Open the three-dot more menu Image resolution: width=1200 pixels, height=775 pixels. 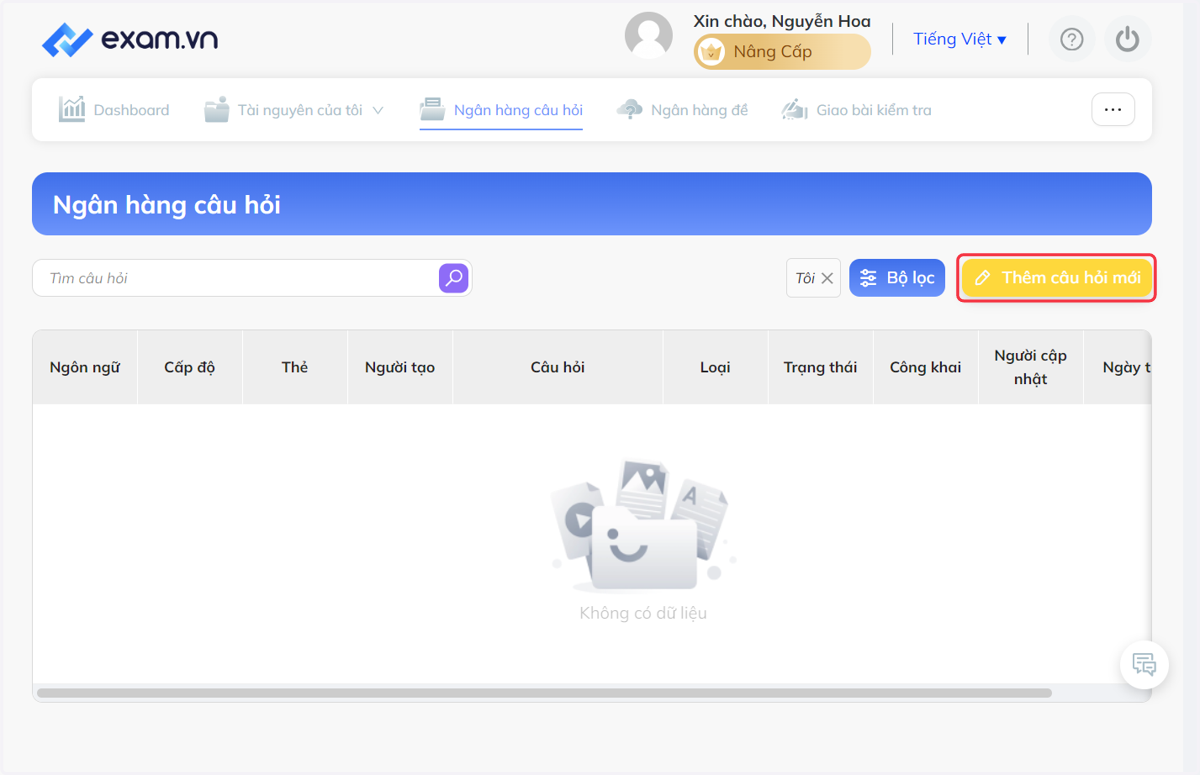[x=1113, y=109]
